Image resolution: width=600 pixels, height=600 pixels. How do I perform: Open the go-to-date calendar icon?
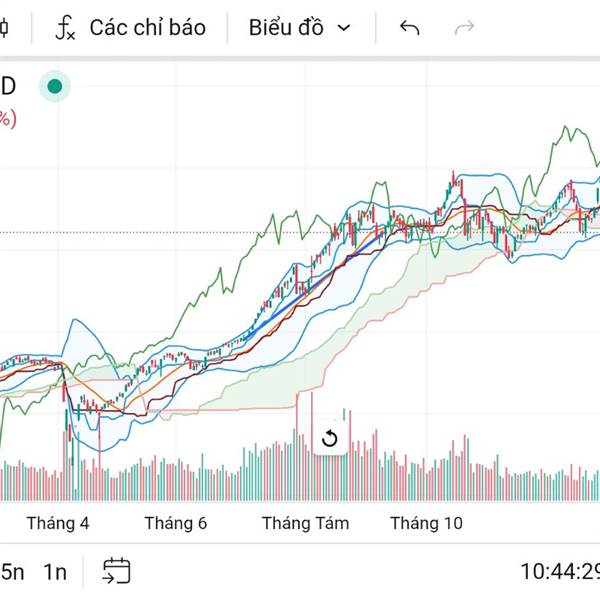pos(116,571)
